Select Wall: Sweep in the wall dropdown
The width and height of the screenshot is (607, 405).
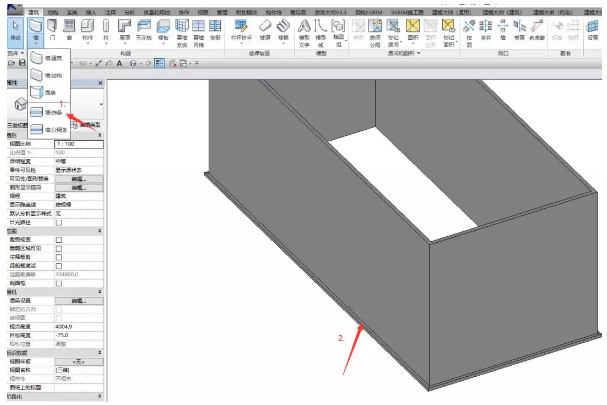pyautogui.click(x=50, y=113)
